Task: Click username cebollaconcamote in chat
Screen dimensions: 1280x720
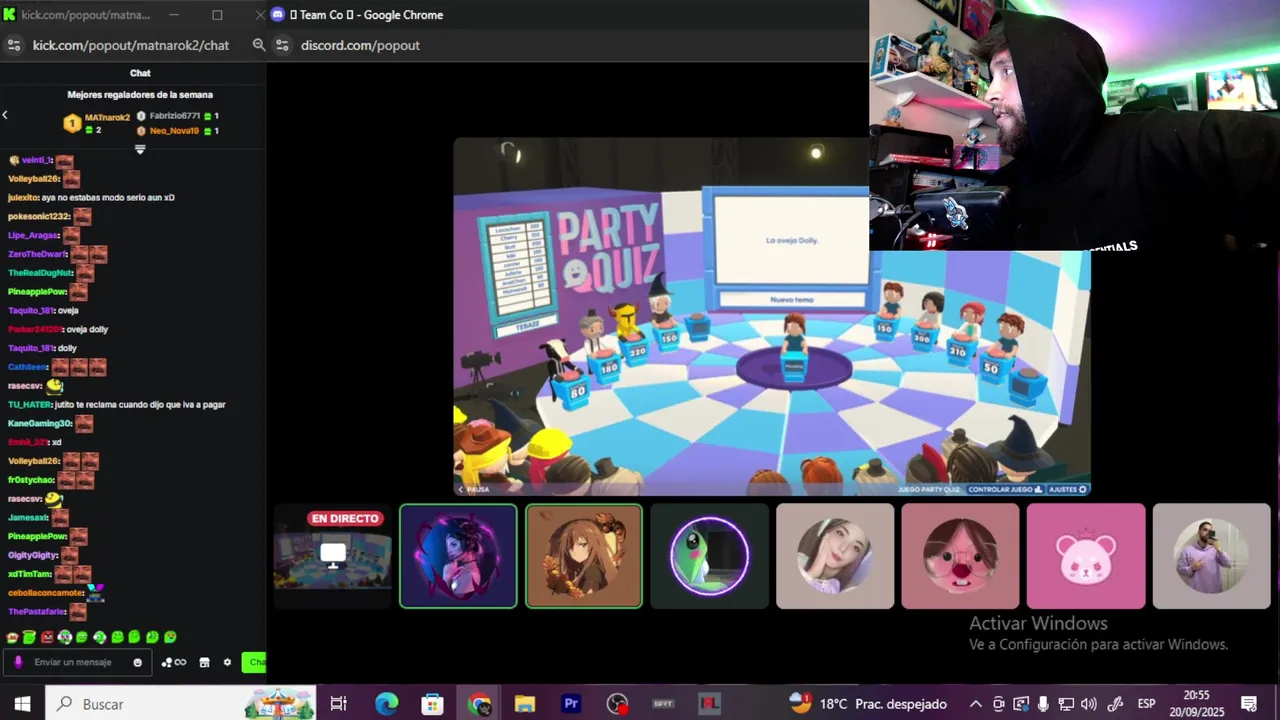Action: pos(46,593)
